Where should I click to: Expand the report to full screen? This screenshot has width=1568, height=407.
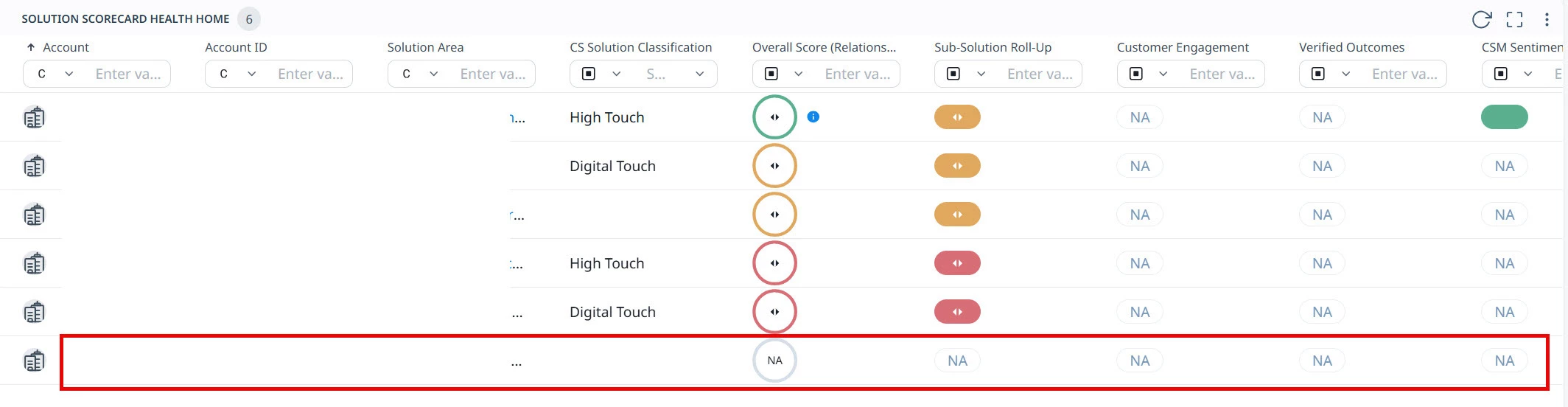(x=1514, y=20)
